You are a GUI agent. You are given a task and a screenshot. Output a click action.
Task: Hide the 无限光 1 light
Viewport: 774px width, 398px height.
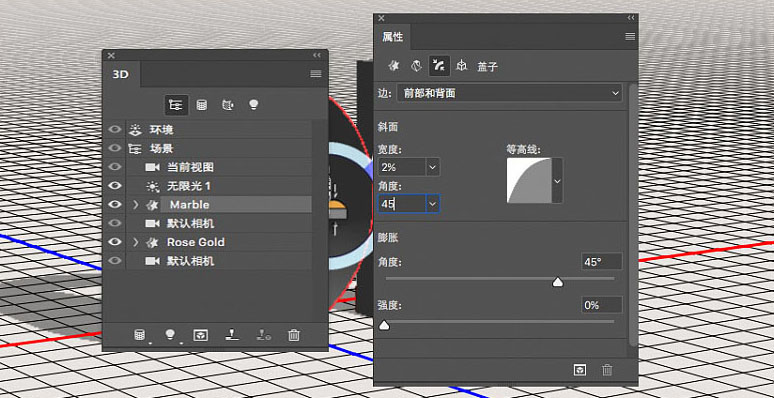pyautogui.click(x=115, y=186)
